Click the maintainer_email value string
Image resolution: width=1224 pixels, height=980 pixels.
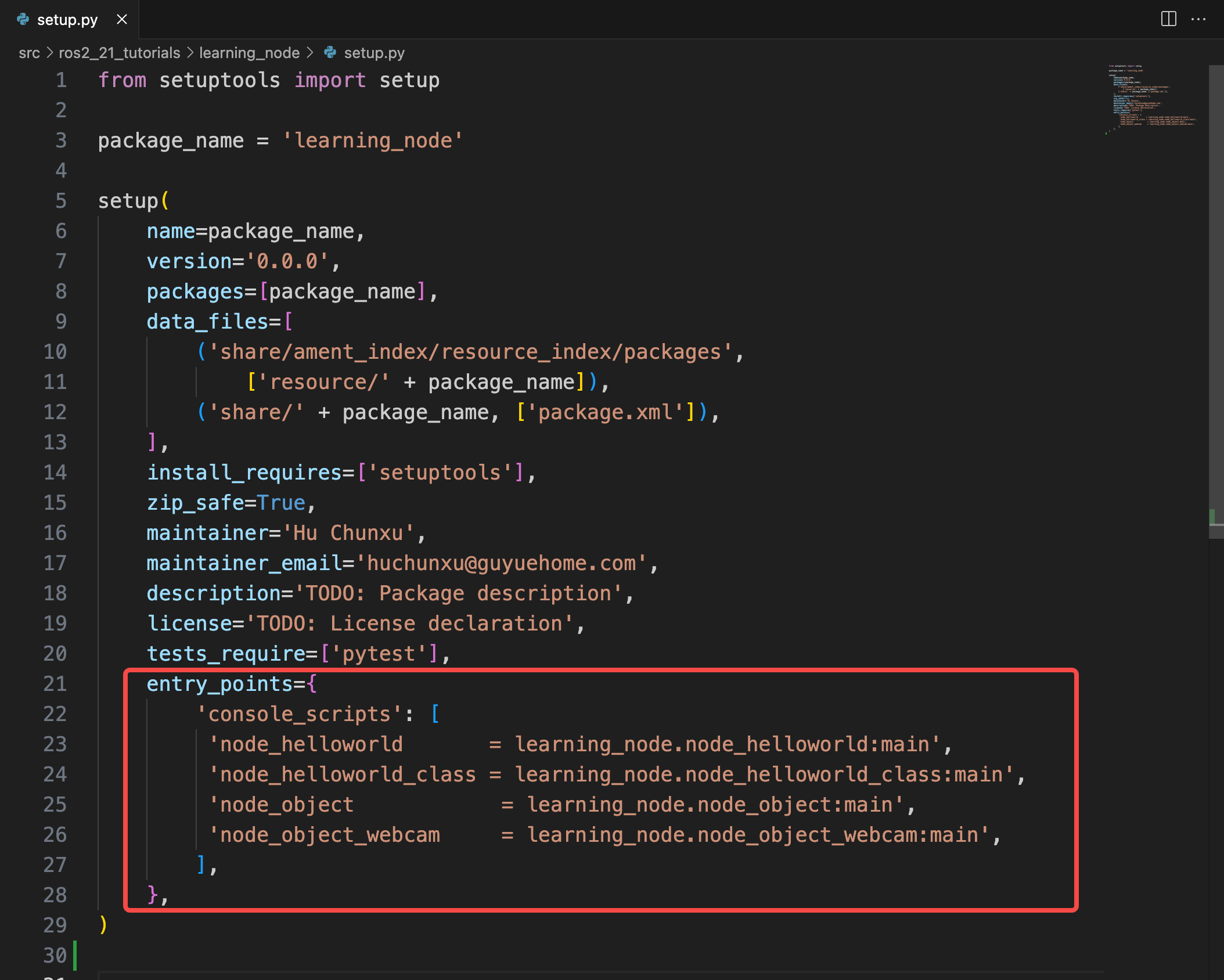point(501,563)
